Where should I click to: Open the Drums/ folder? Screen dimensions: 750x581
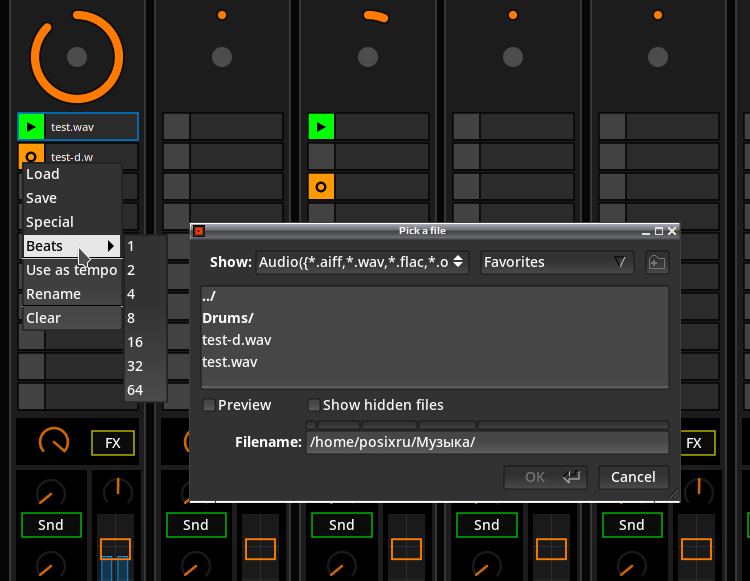click(435, 318)
